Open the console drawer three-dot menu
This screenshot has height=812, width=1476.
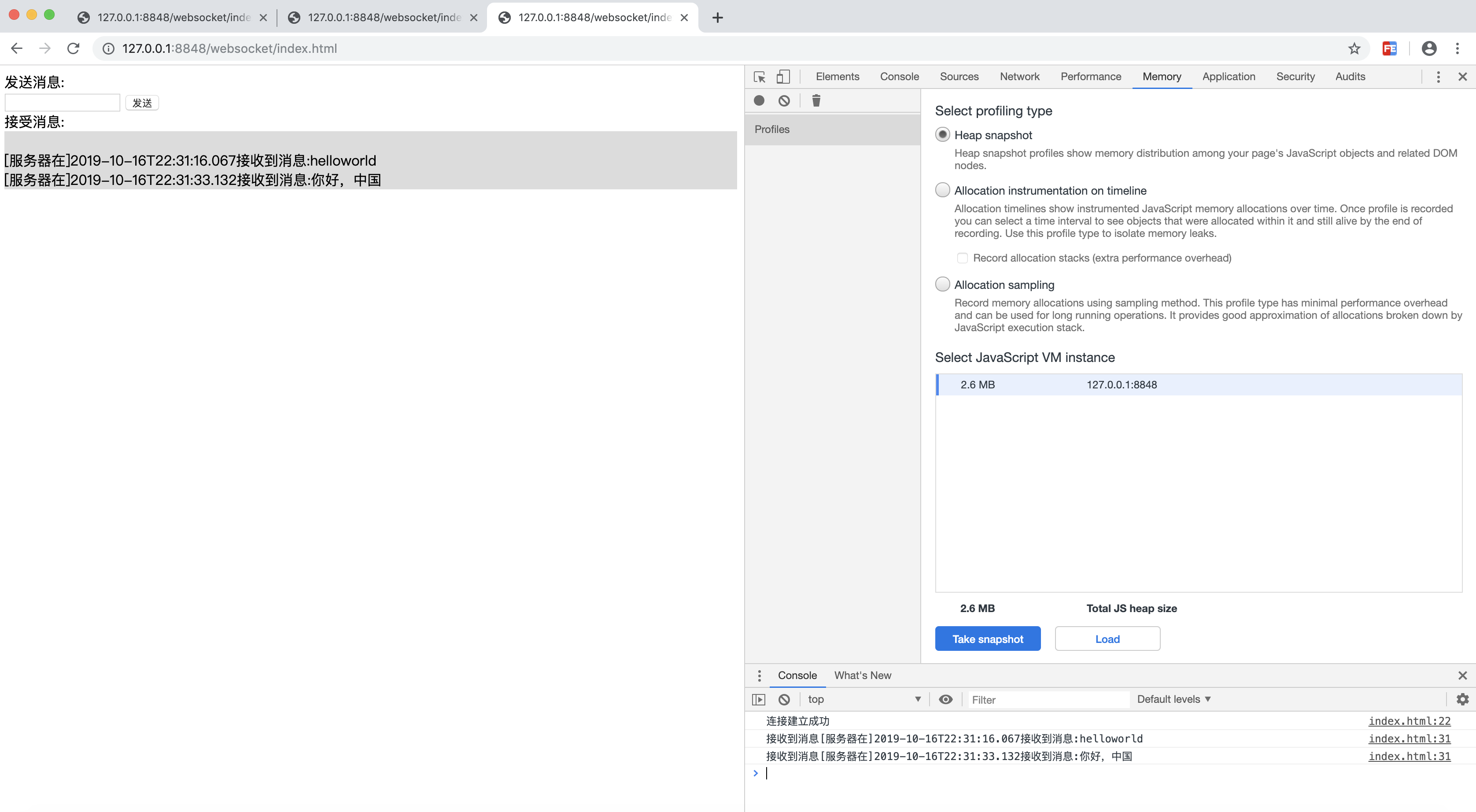(759, 675)
